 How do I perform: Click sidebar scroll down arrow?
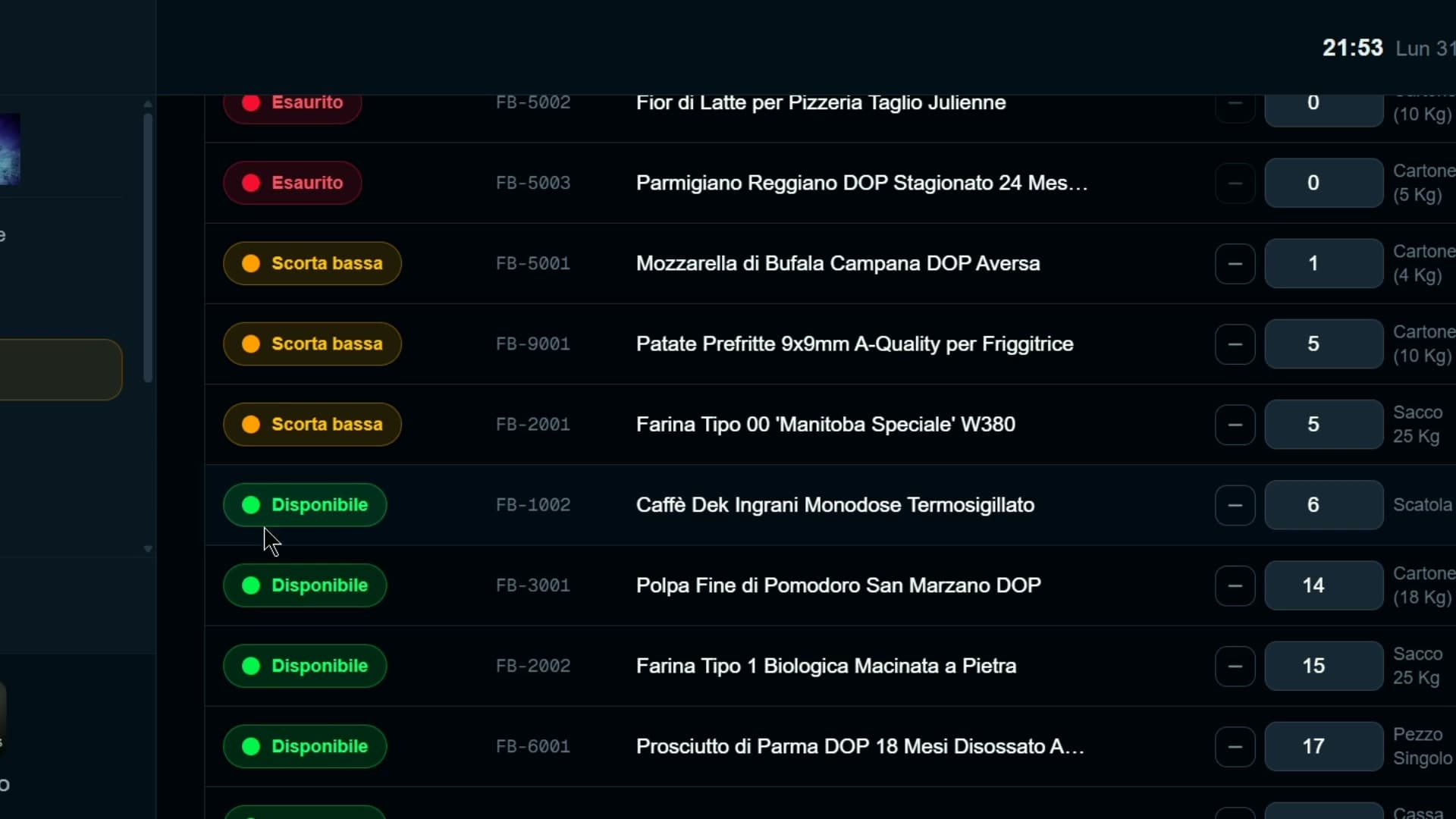pyautogui.click(x=148, y=548)
